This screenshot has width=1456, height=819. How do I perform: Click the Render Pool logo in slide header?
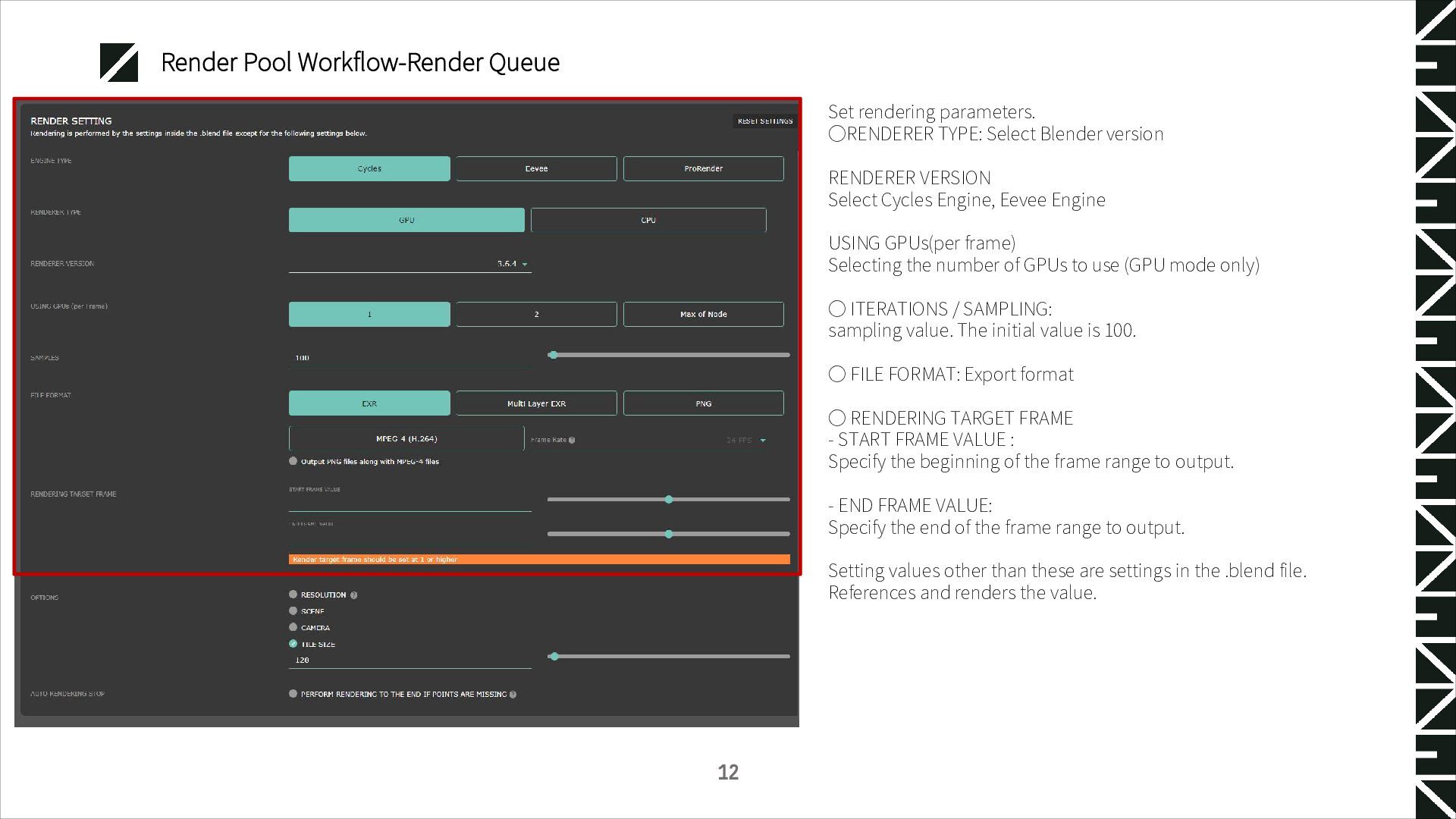point(119,62)
